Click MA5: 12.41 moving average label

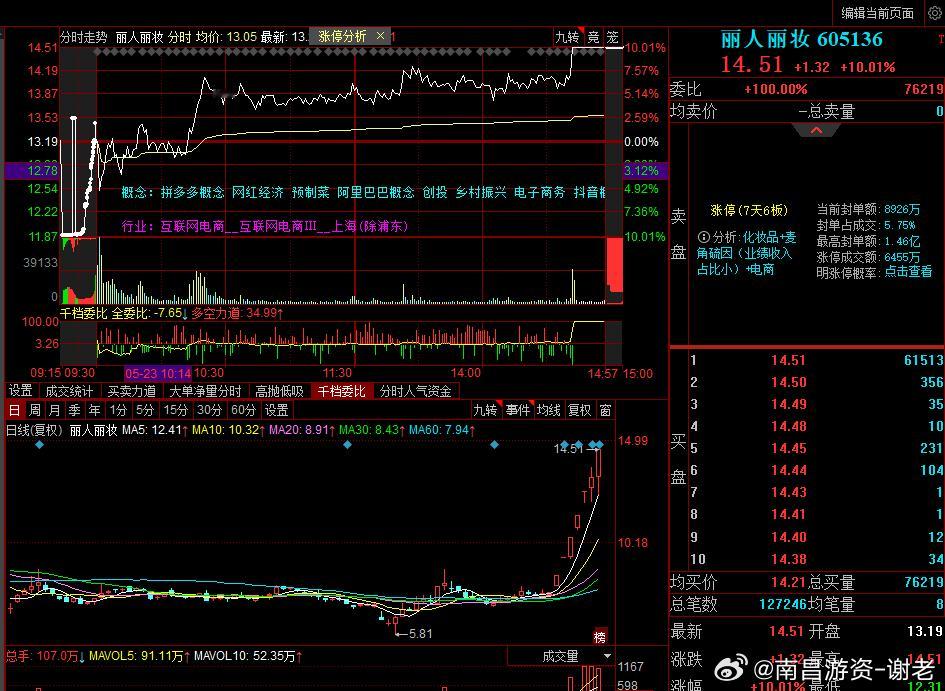pos(155,430)
